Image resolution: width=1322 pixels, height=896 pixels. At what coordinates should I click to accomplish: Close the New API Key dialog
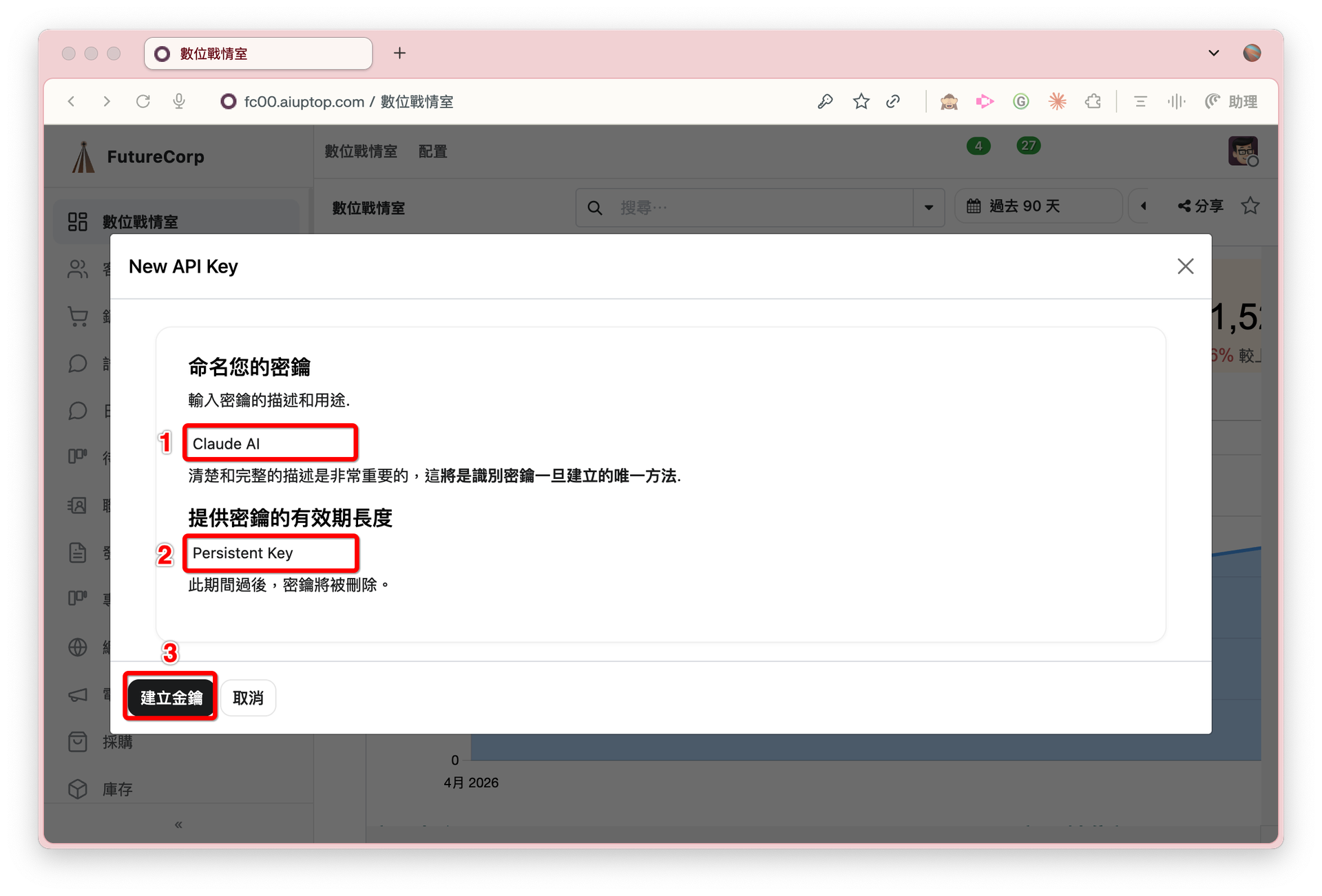[x=1185, y=266]
